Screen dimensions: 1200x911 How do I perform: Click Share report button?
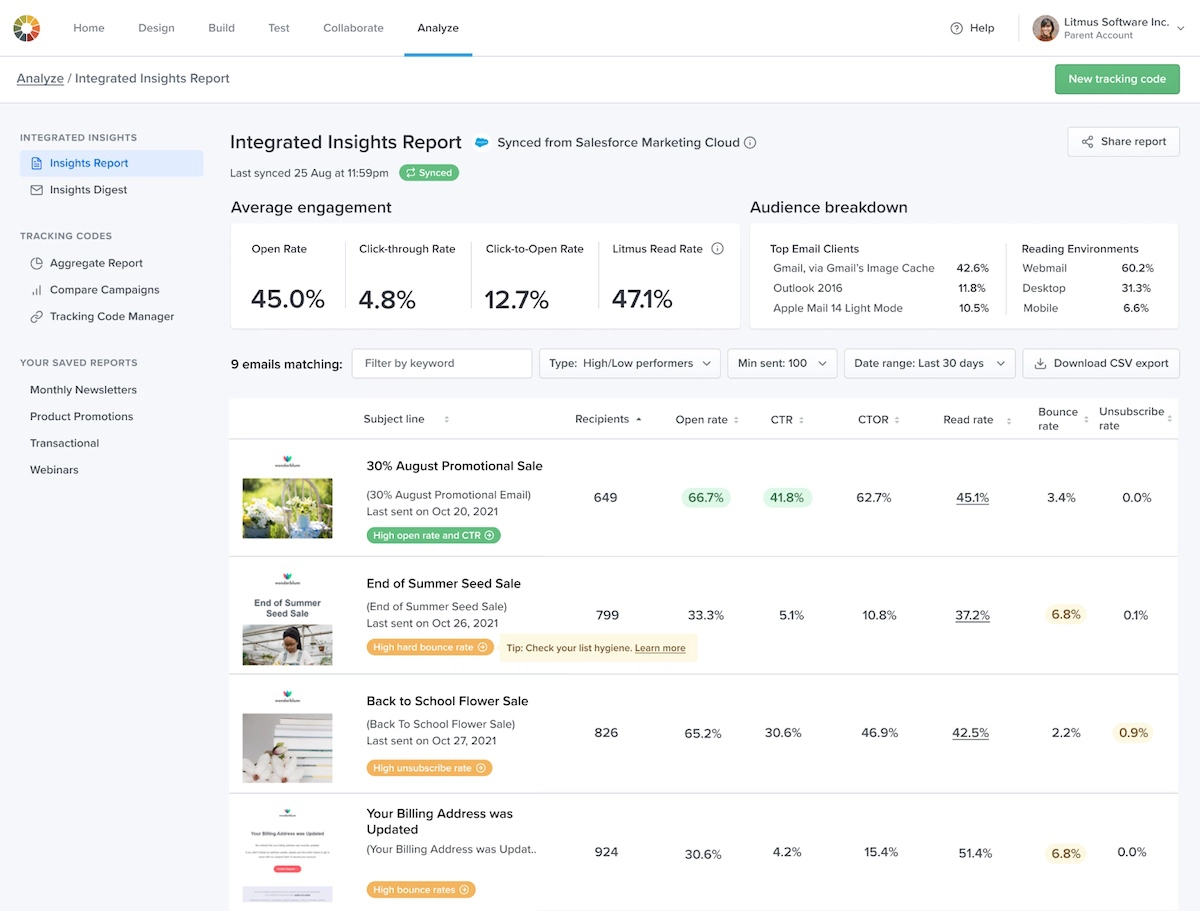point(1123,142)
